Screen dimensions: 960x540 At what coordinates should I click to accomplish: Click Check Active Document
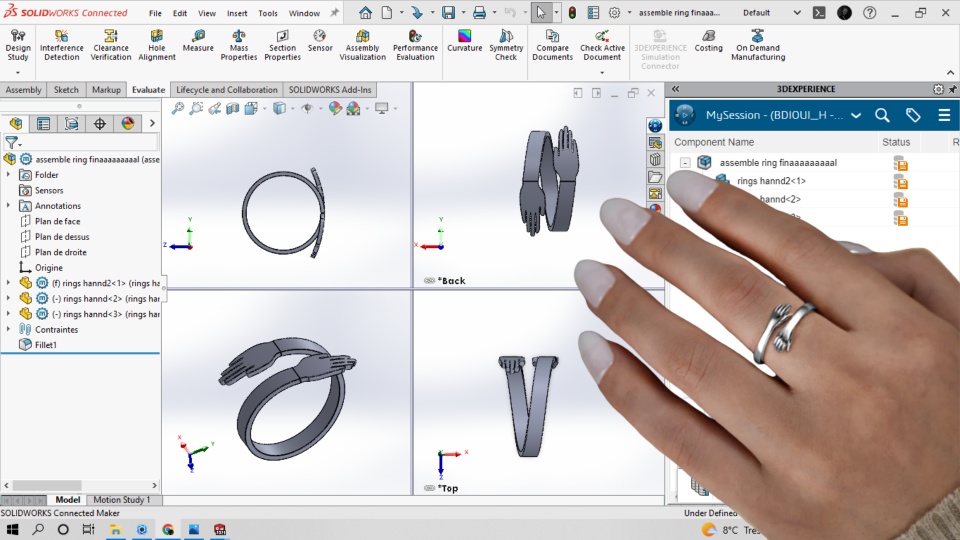[x=602, y=45]
